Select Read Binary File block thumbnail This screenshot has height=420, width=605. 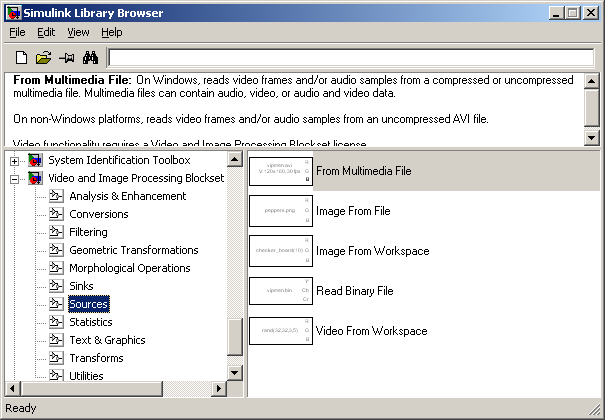click(281, 291)
